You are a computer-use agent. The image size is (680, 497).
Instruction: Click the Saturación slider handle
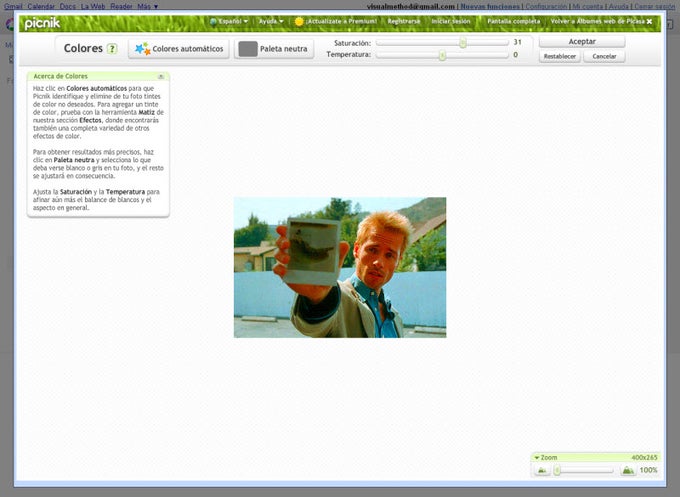463,43
